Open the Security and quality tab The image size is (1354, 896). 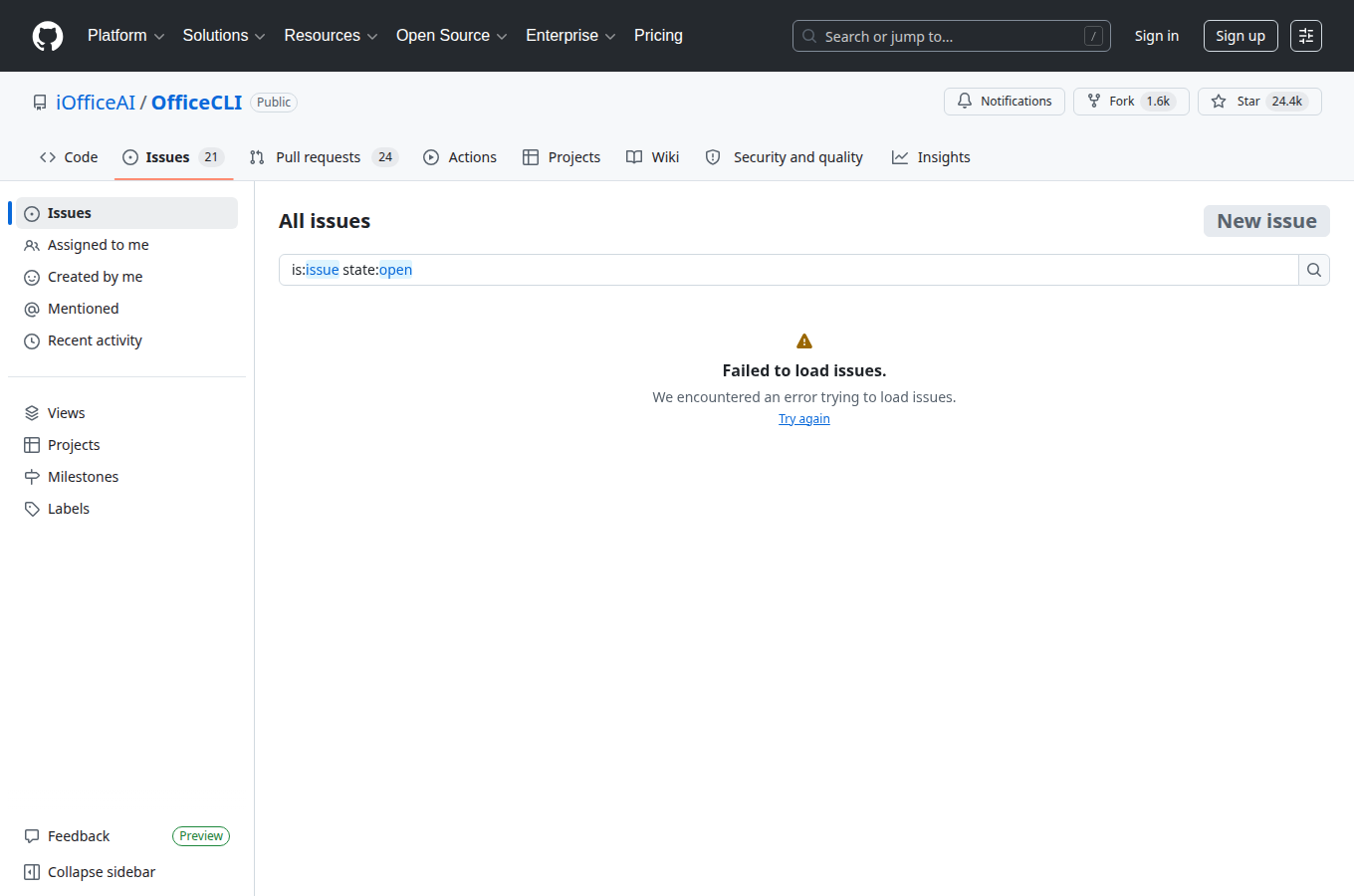(x=784, y=157)
